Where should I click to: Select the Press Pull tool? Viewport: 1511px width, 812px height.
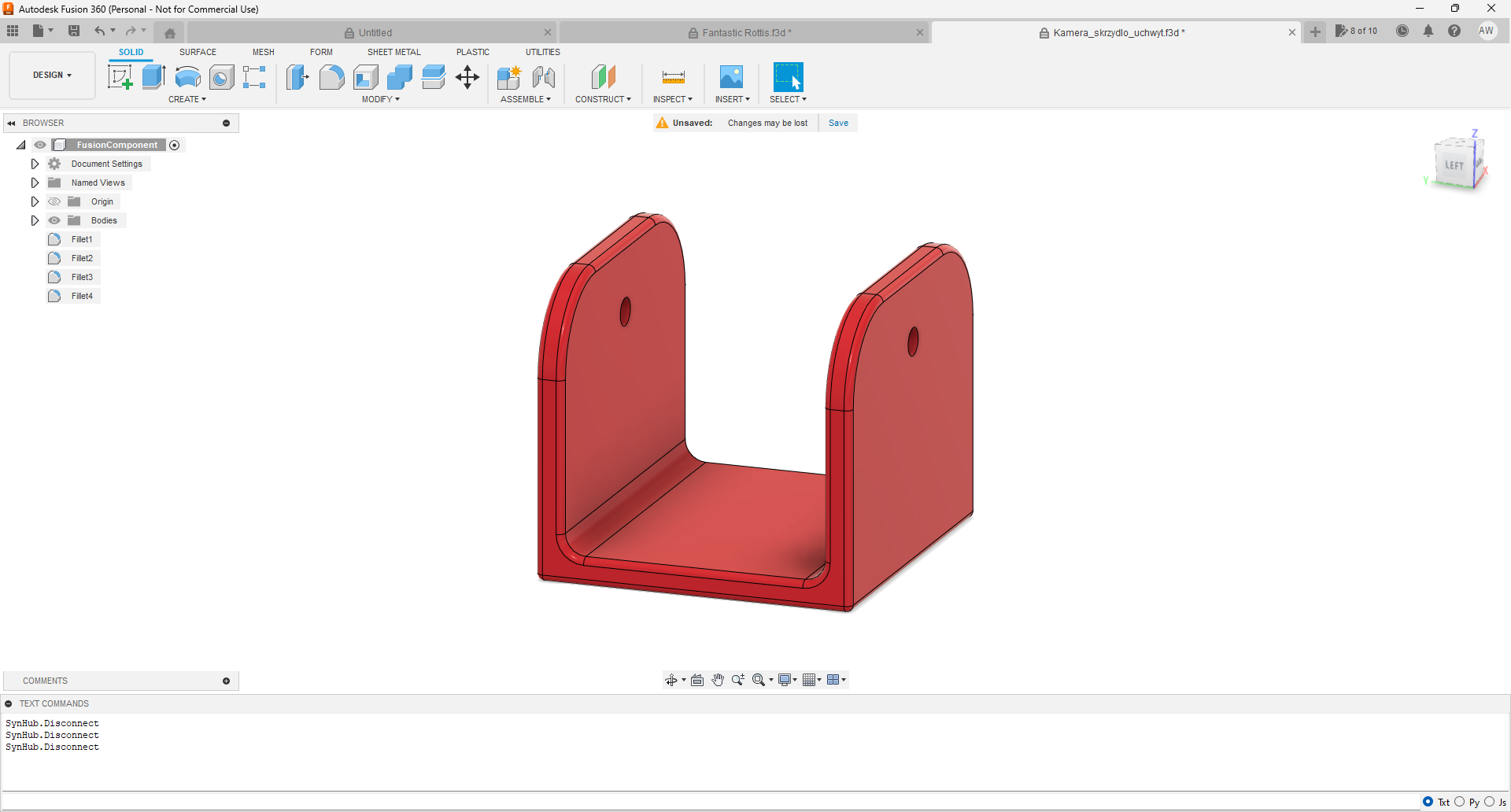(x=297, y=77)
